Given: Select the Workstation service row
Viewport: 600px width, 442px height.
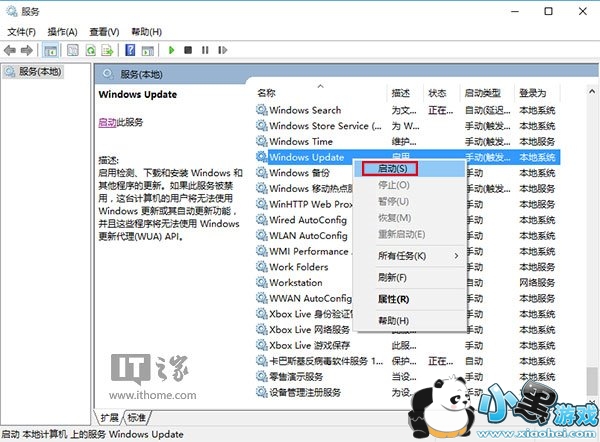Looking at the screenshot, I should [x=408, y=282].
